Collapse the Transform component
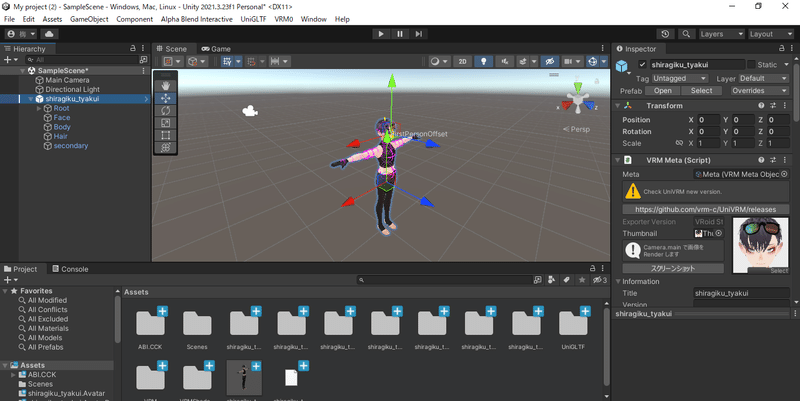Screen dimensions: 800x401 point(617,106)
